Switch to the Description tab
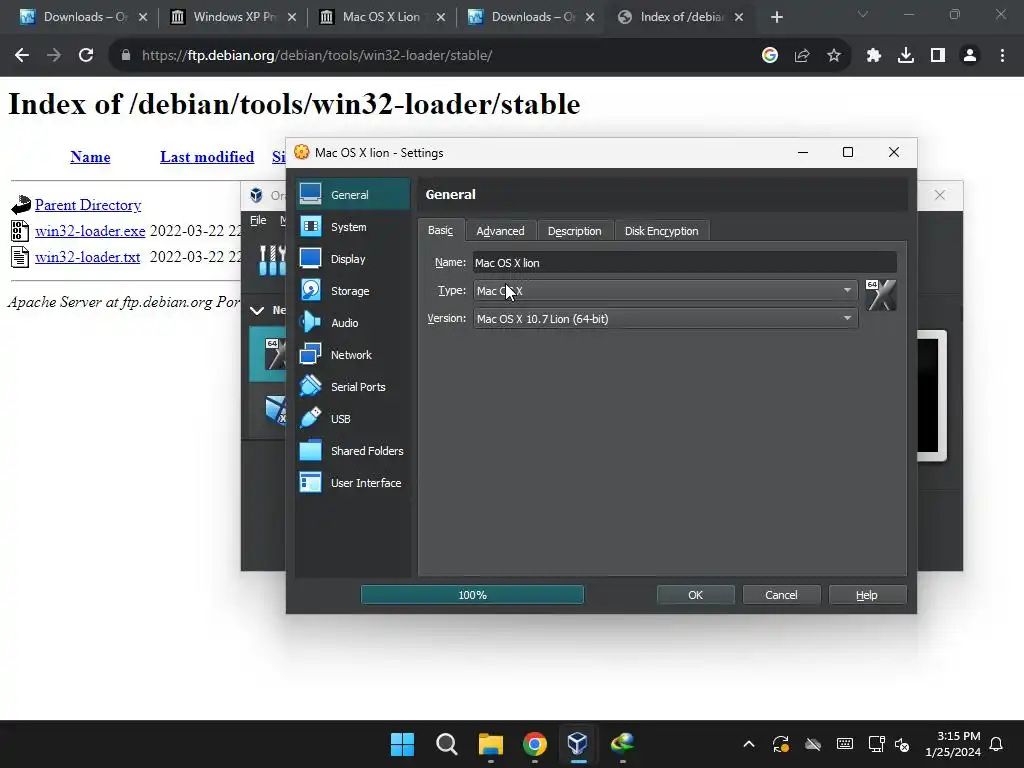1024x768 pixels. click(x=575, y=231)
